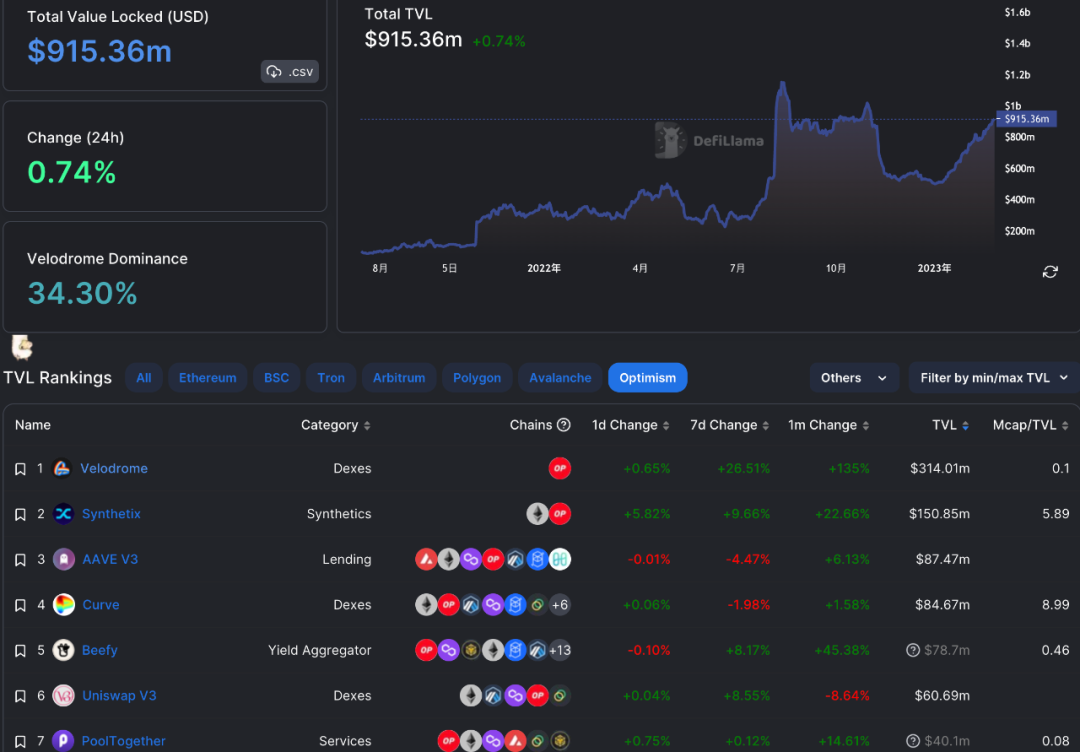Image resolution: width=1080 pixels, height=752 pixels.
Task: Sort table by Category column
Action: [x=335, y=425]
